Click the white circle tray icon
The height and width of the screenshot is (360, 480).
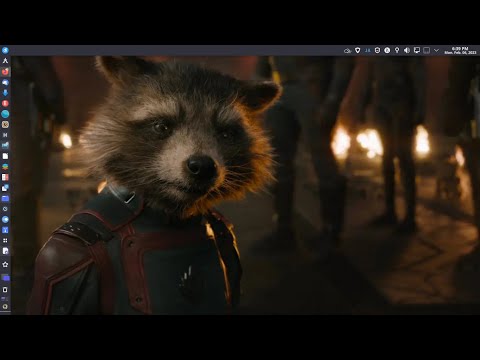387,50
